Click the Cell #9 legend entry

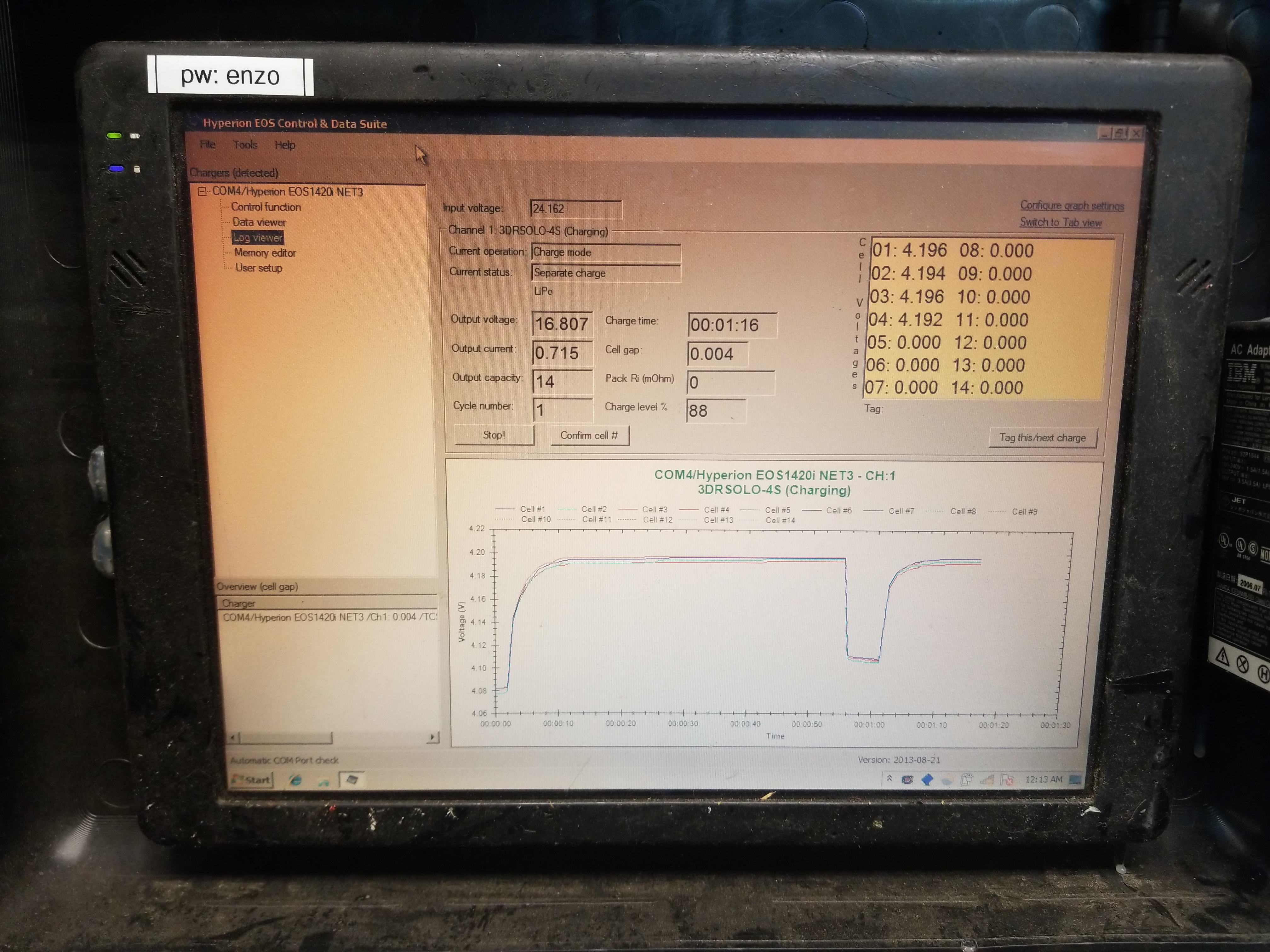(x=1013, y=511)
